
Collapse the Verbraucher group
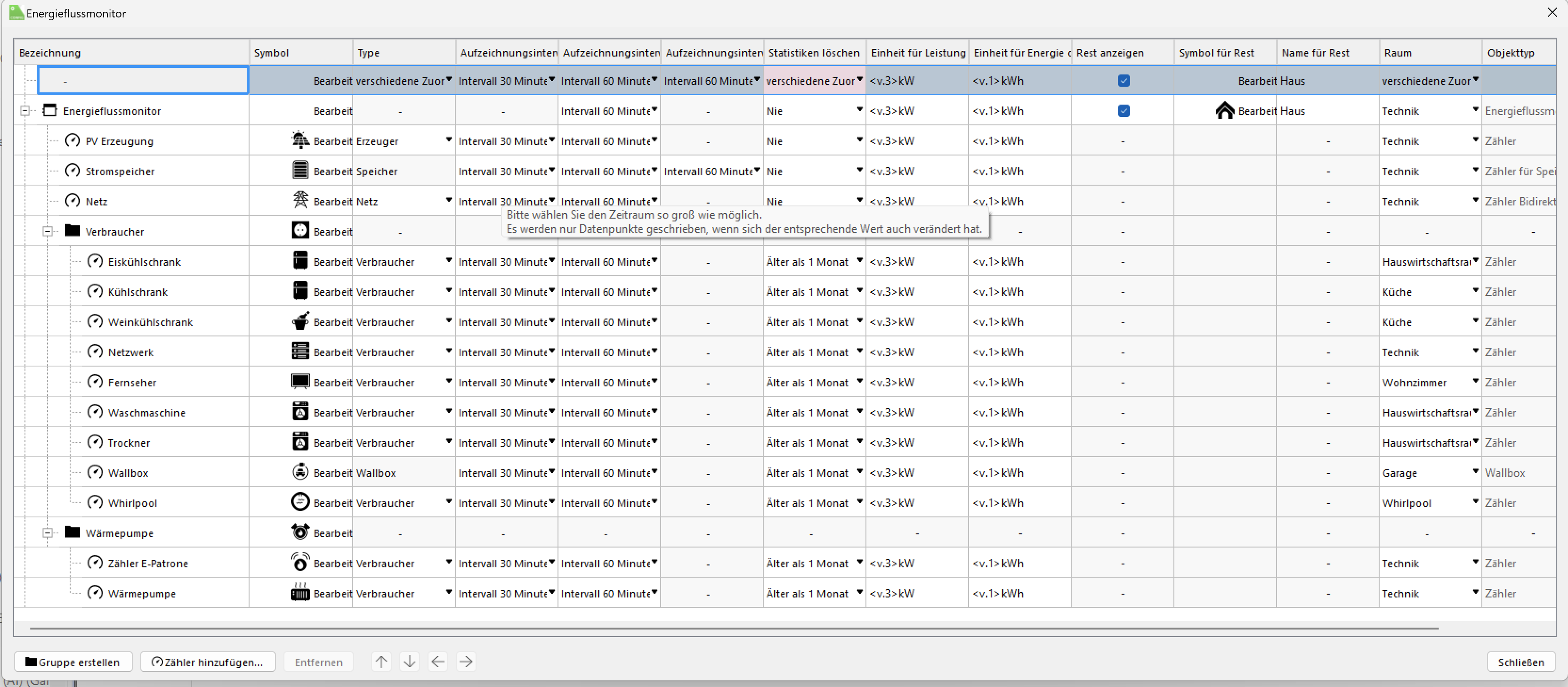point(48,231)
